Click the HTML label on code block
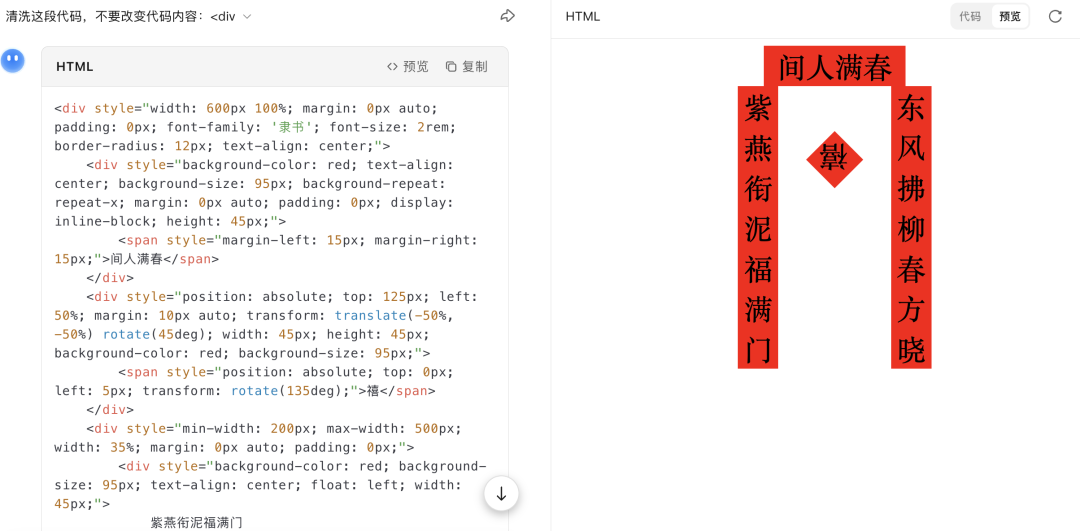 tap(75, 67)
